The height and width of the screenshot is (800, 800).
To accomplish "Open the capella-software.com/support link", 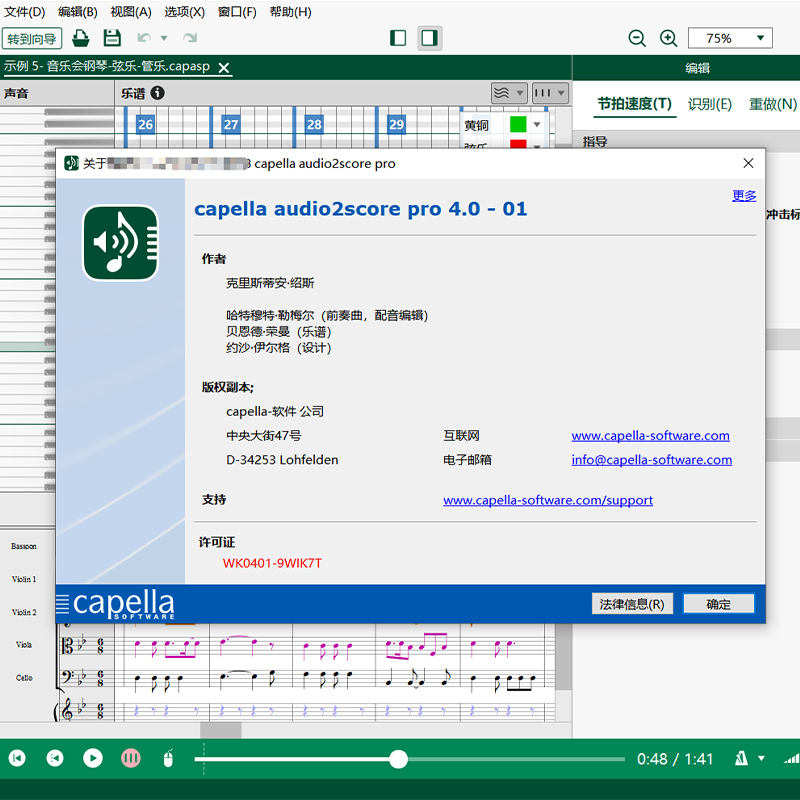I will (547, 500).
